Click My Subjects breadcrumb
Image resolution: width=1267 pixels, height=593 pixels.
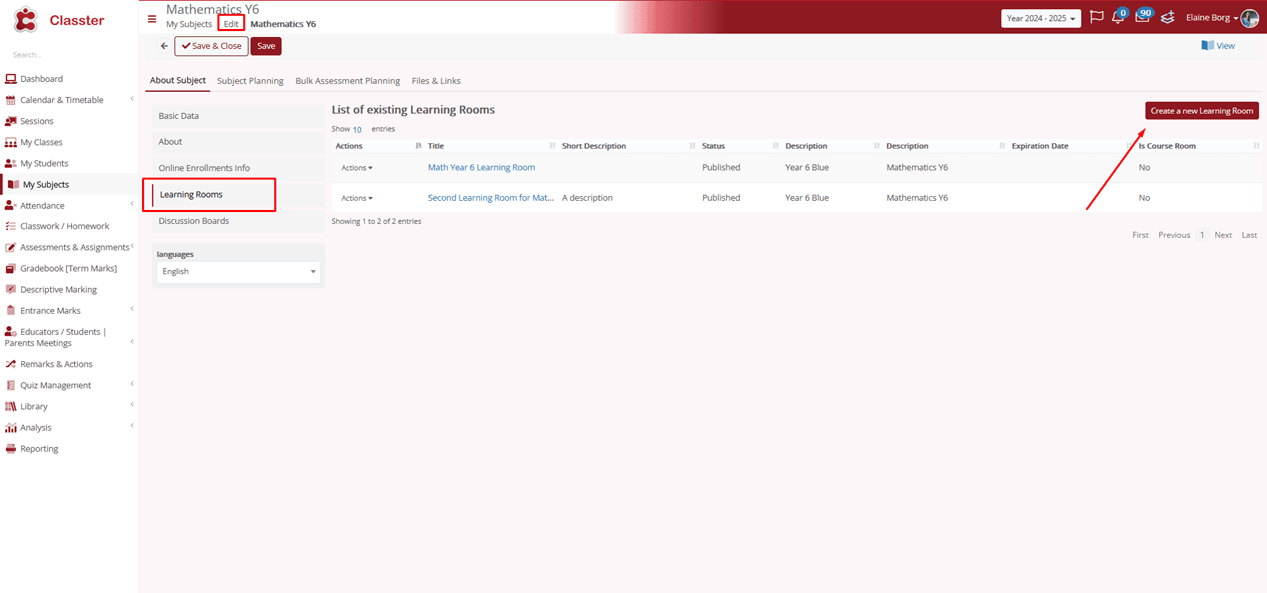pyautogui.click(x=189, y=24)
